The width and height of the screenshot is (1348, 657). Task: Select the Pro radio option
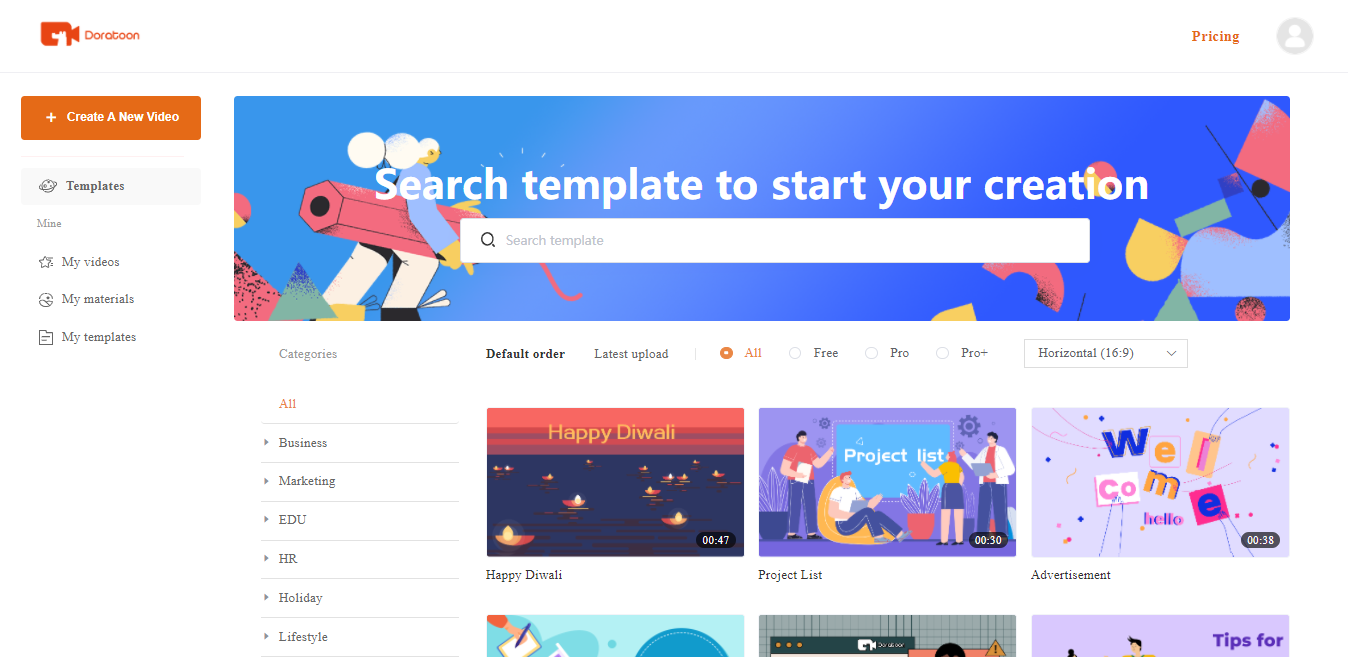pyautogui.click(x=871, y=353)
